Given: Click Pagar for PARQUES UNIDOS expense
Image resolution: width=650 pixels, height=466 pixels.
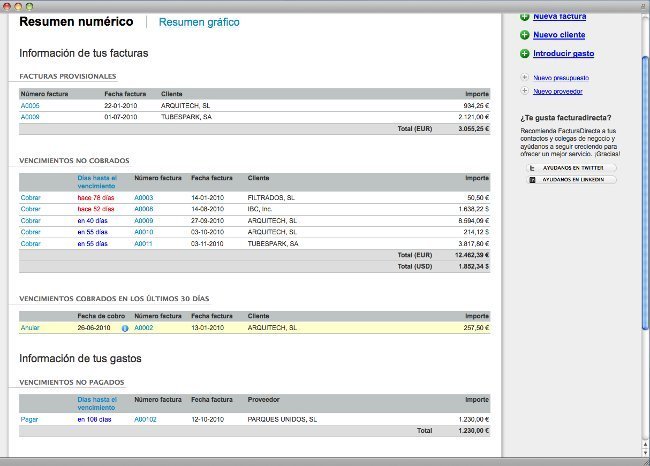Looking at the screenshot, I should point(29,419).
